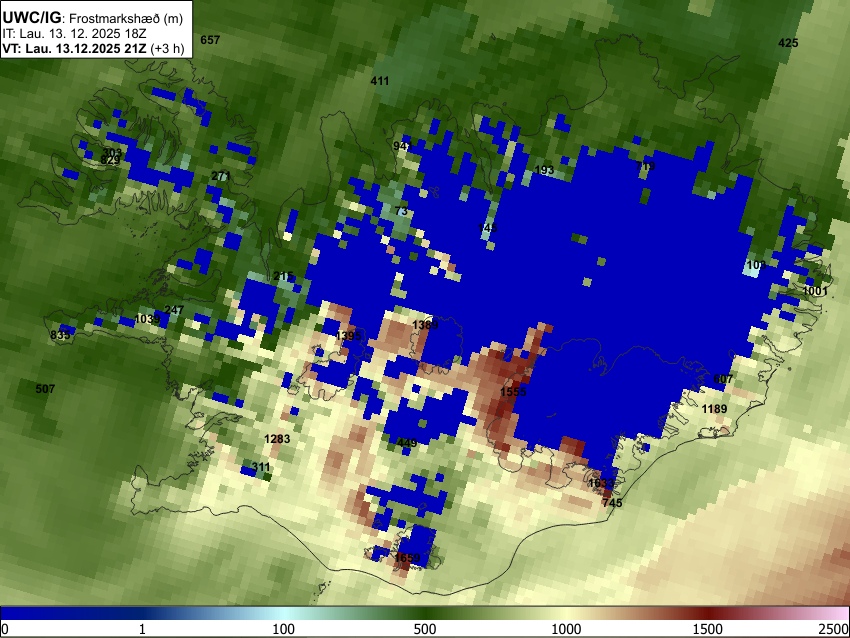Click the 1283 map value

pyautogui.click(x=277, y=439)
